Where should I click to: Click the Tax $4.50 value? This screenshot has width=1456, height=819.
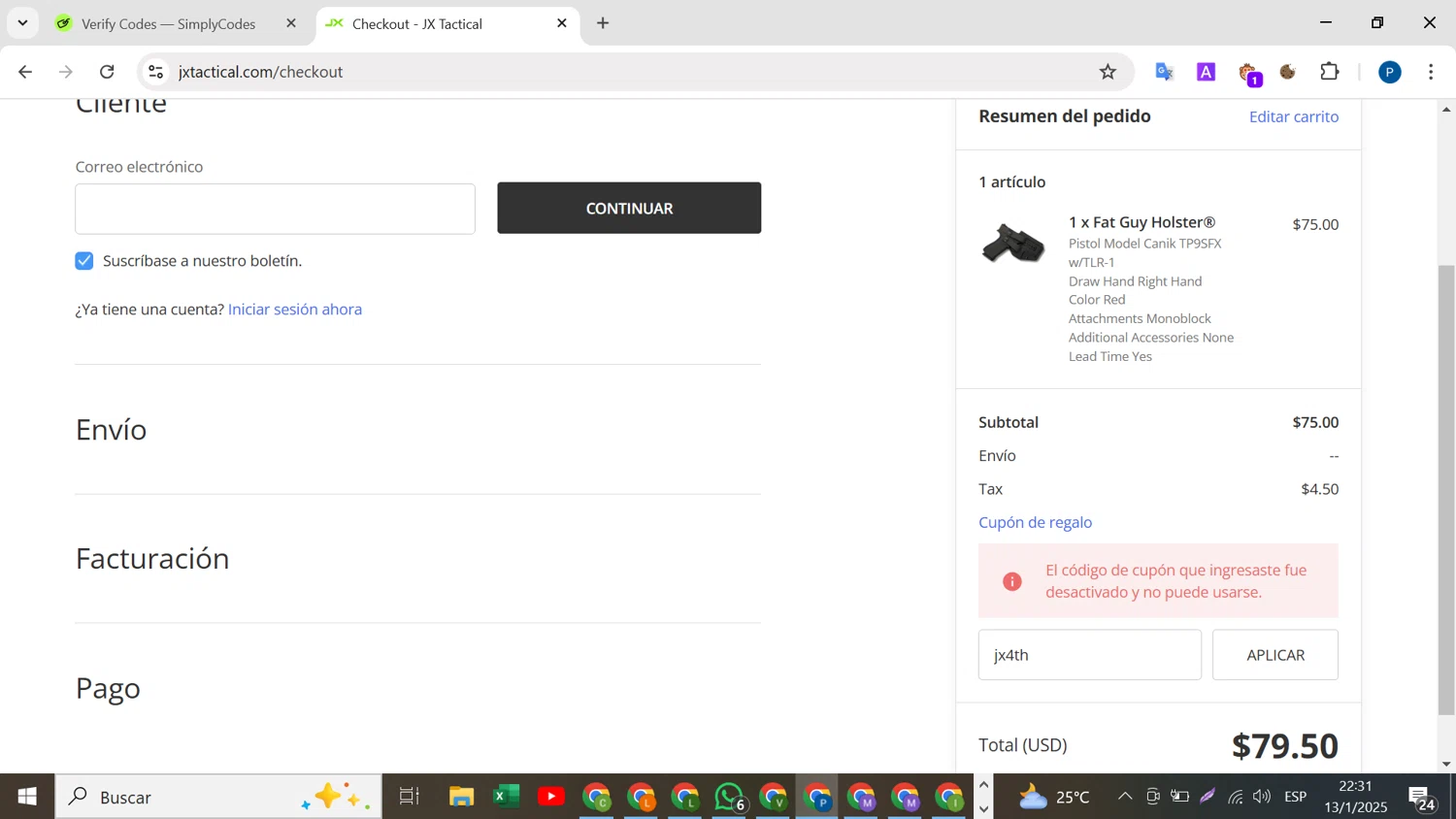point(1319,489)
